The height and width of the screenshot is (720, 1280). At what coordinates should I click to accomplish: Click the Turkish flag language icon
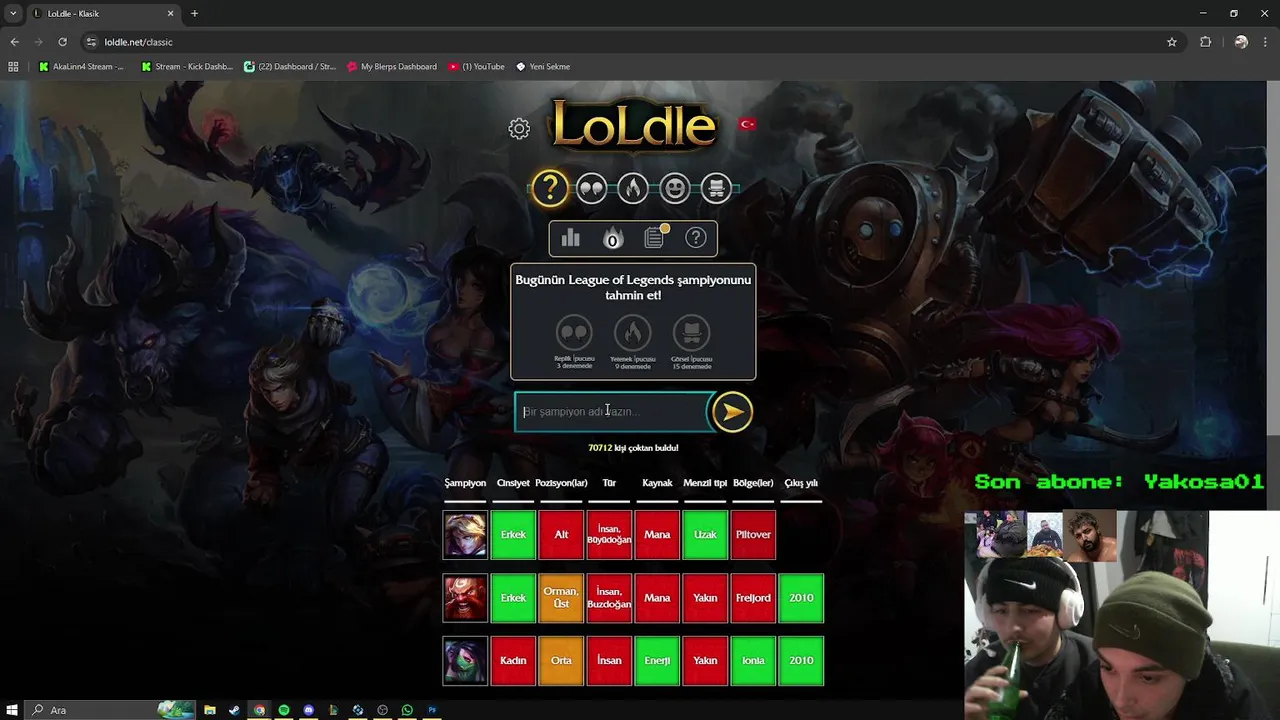click(x=747, y=124)
